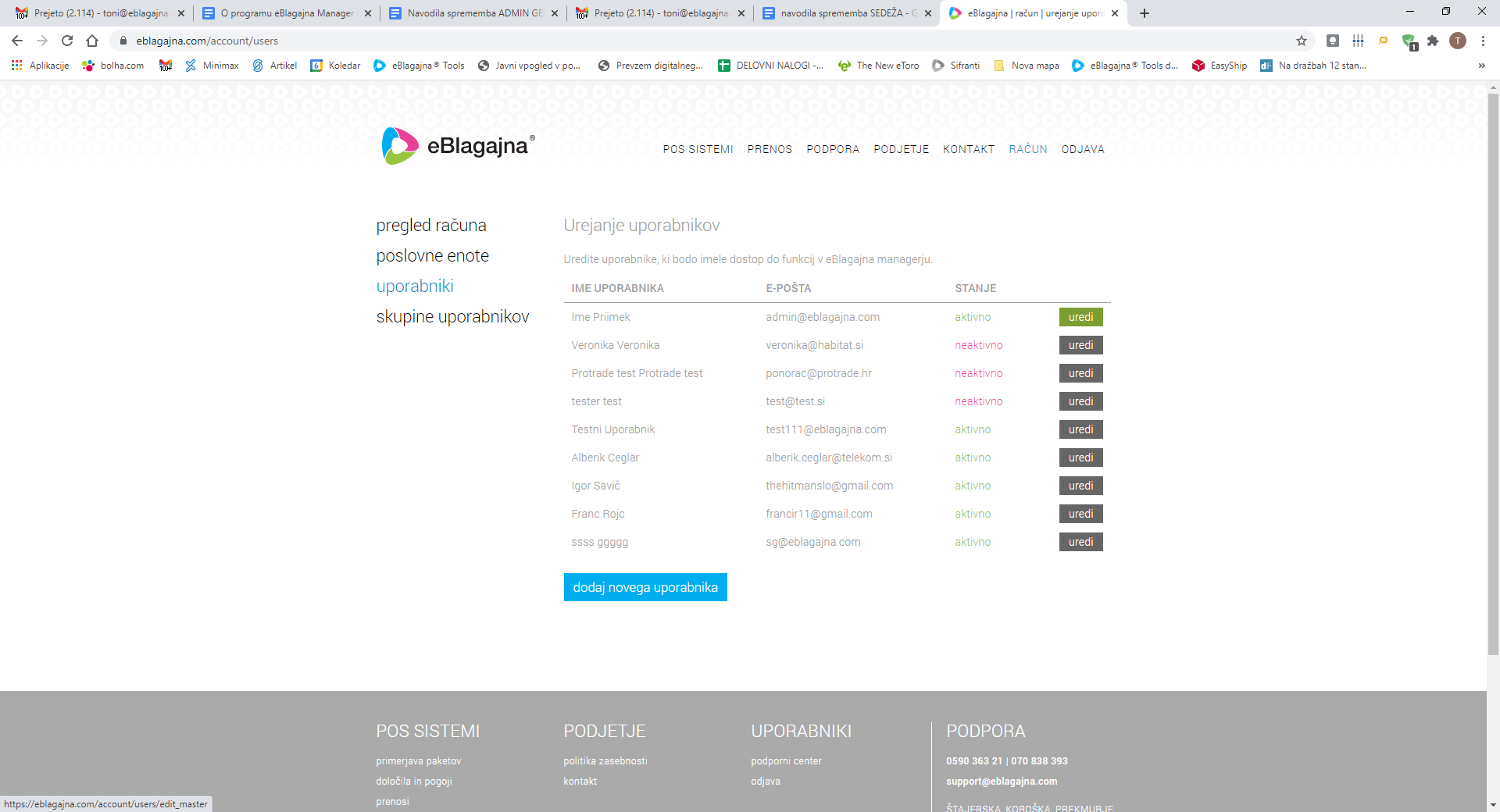
Task: Click IME UPORABNIKA column header
Action: (x=617, y=288)
